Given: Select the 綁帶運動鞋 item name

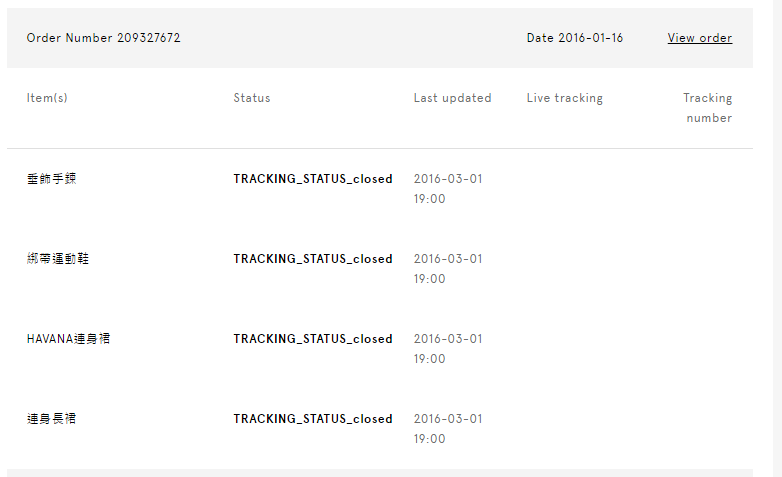Looking at the screenshot, I should click(58, 259).
